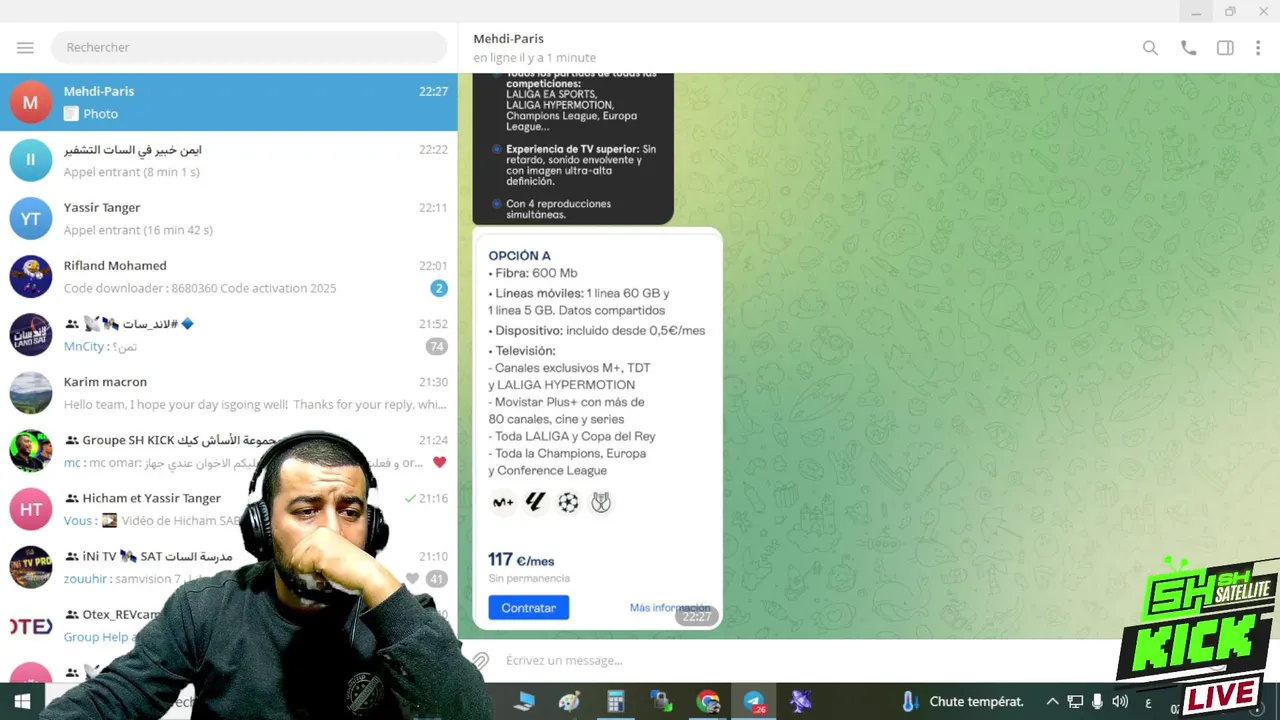Click the network tray icon

(x=1075, y=702)
